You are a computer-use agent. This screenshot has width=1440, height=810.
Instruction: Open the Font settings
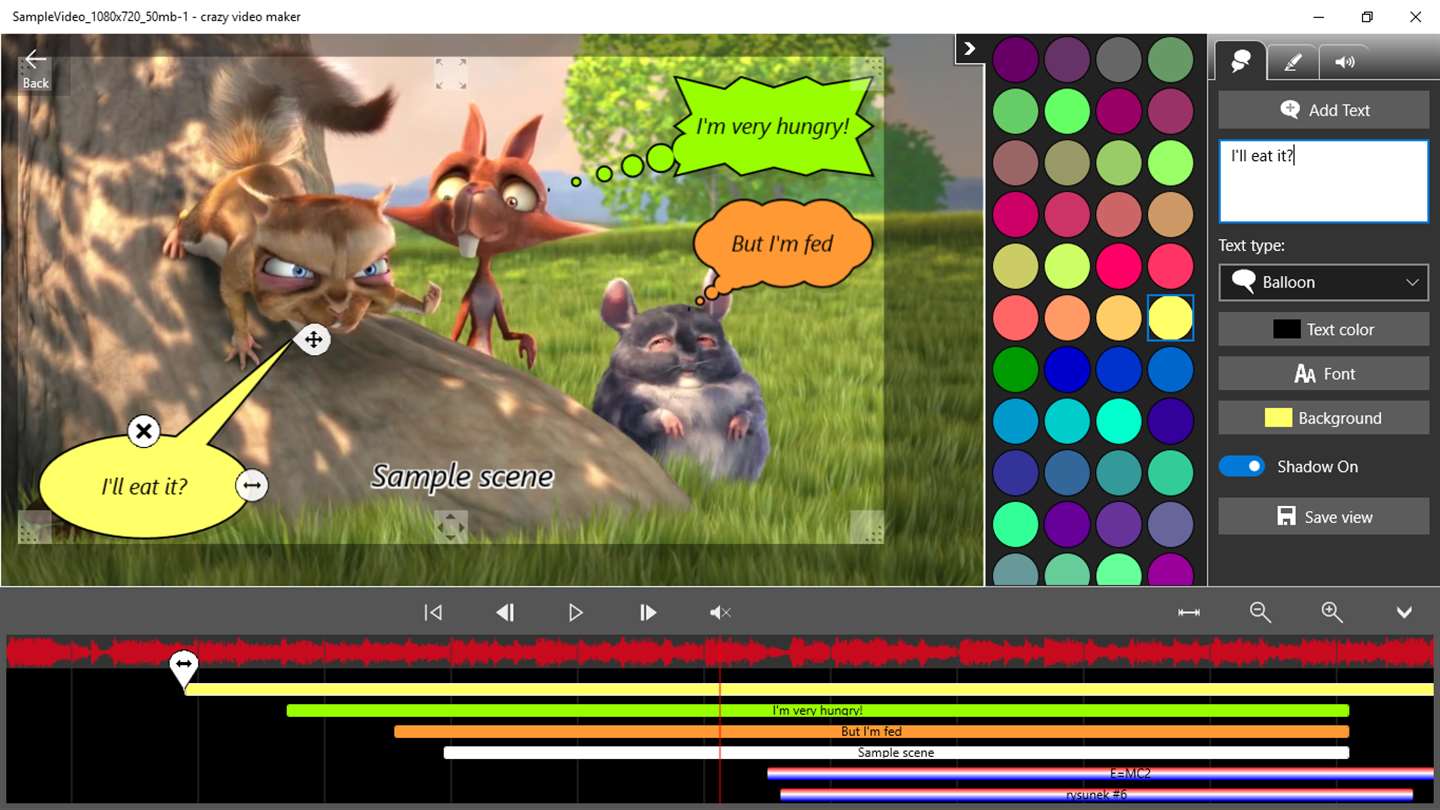[x=1323, y=374]
